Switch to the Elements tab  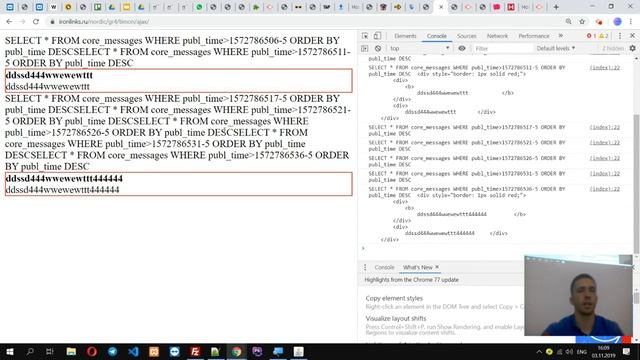(405, 36)
